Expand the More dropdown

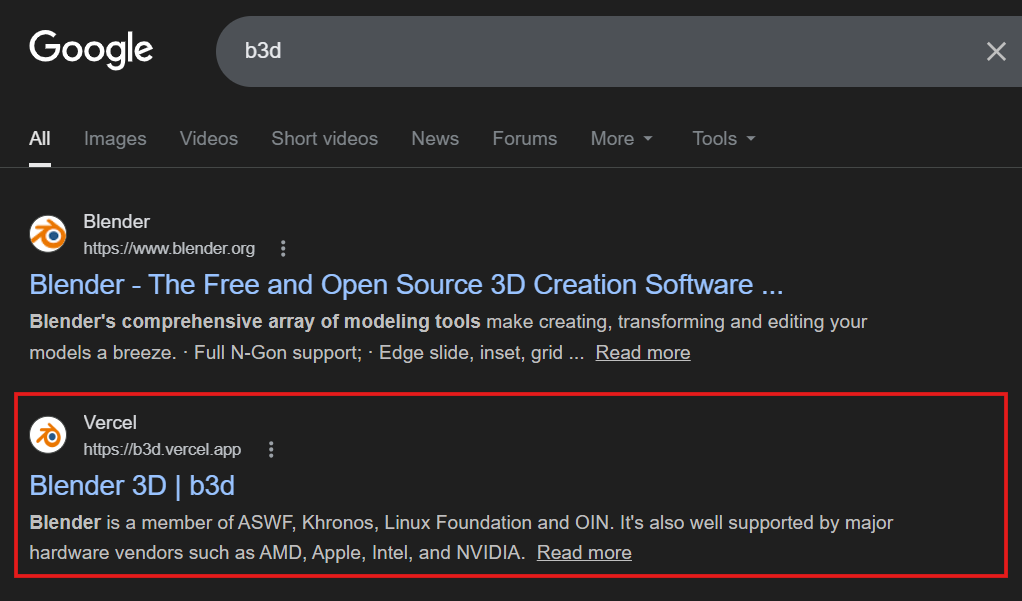(x=621, y=139)
